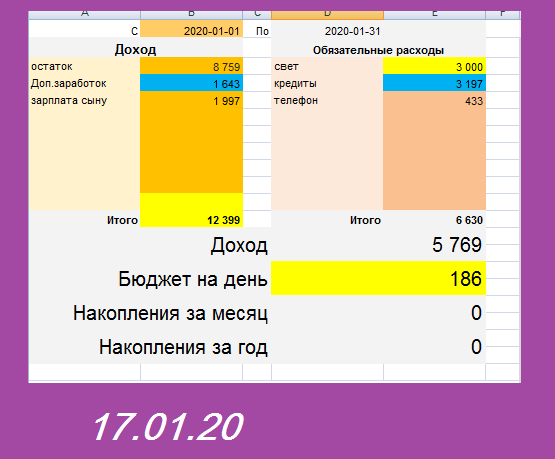
Task: Select the blue cell 3 197
Action: (x=434, y=83)
